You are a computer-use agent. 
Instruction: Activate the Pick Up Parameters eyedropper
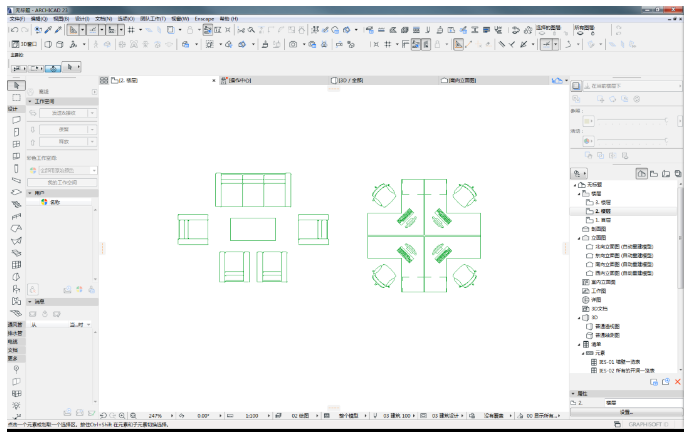click(x=48, y=30)
